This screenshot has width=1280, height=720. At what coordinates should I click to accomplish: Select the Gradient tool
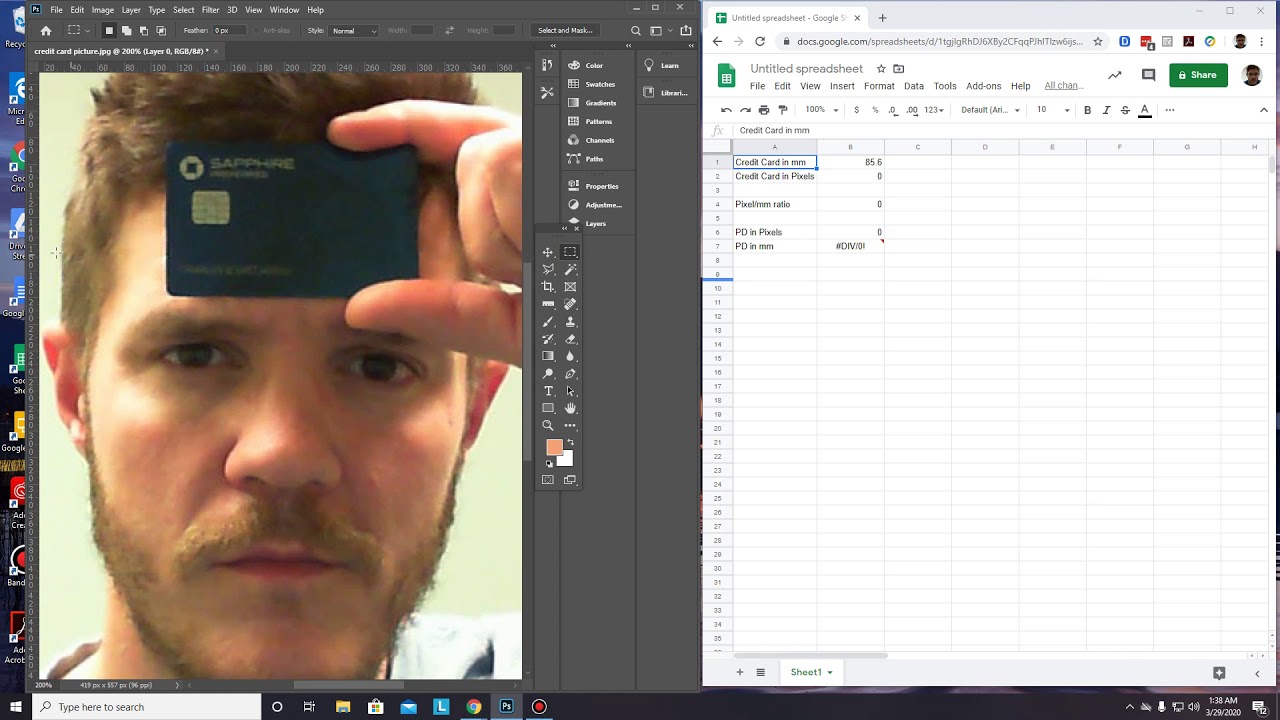tap(548, 356)
